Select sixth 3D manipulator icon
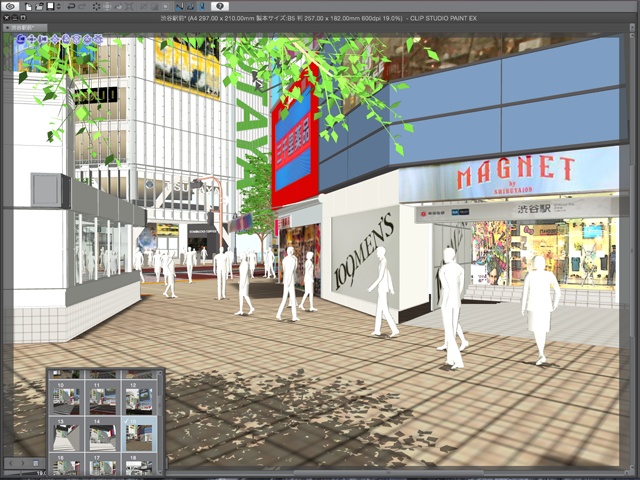Image resolution: width=640 pixels, height=480 pixels. tap(76, 39)
